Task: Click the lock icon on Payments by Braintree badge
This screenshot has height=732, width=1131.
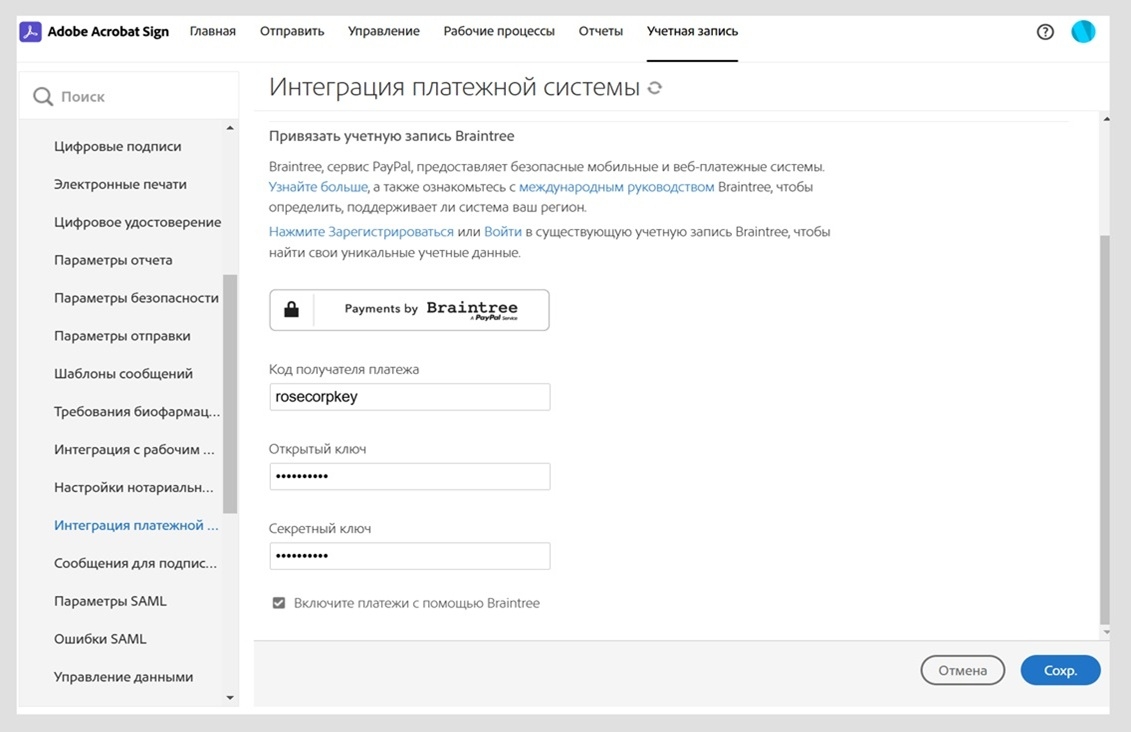Action: (x=291, y=309)
